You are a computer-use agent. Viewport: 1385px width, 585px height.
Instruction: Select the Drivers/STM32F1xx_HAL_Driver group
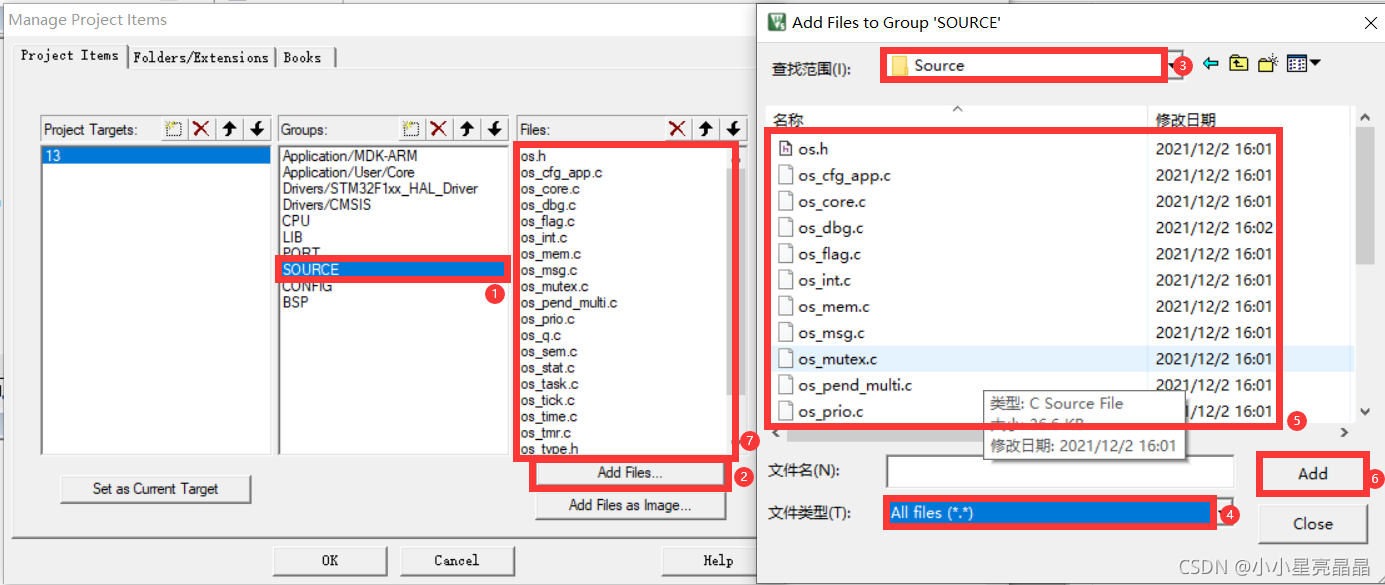[x=380, y=188]
